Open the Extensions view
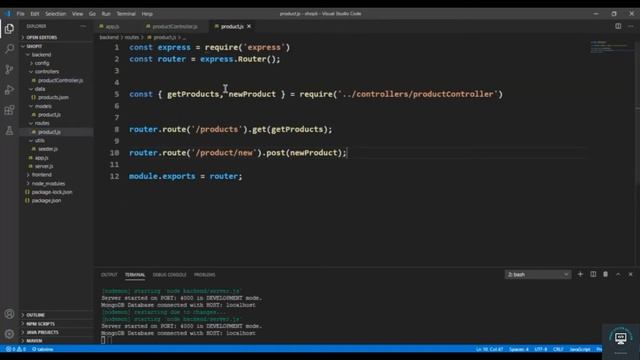The image size is (640, 360). pyautogui.click(x=9, y=110)
